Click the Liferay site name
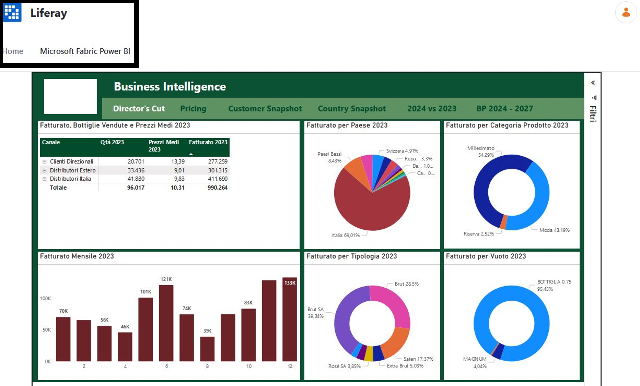640x386 pixels. coord(49,13)
